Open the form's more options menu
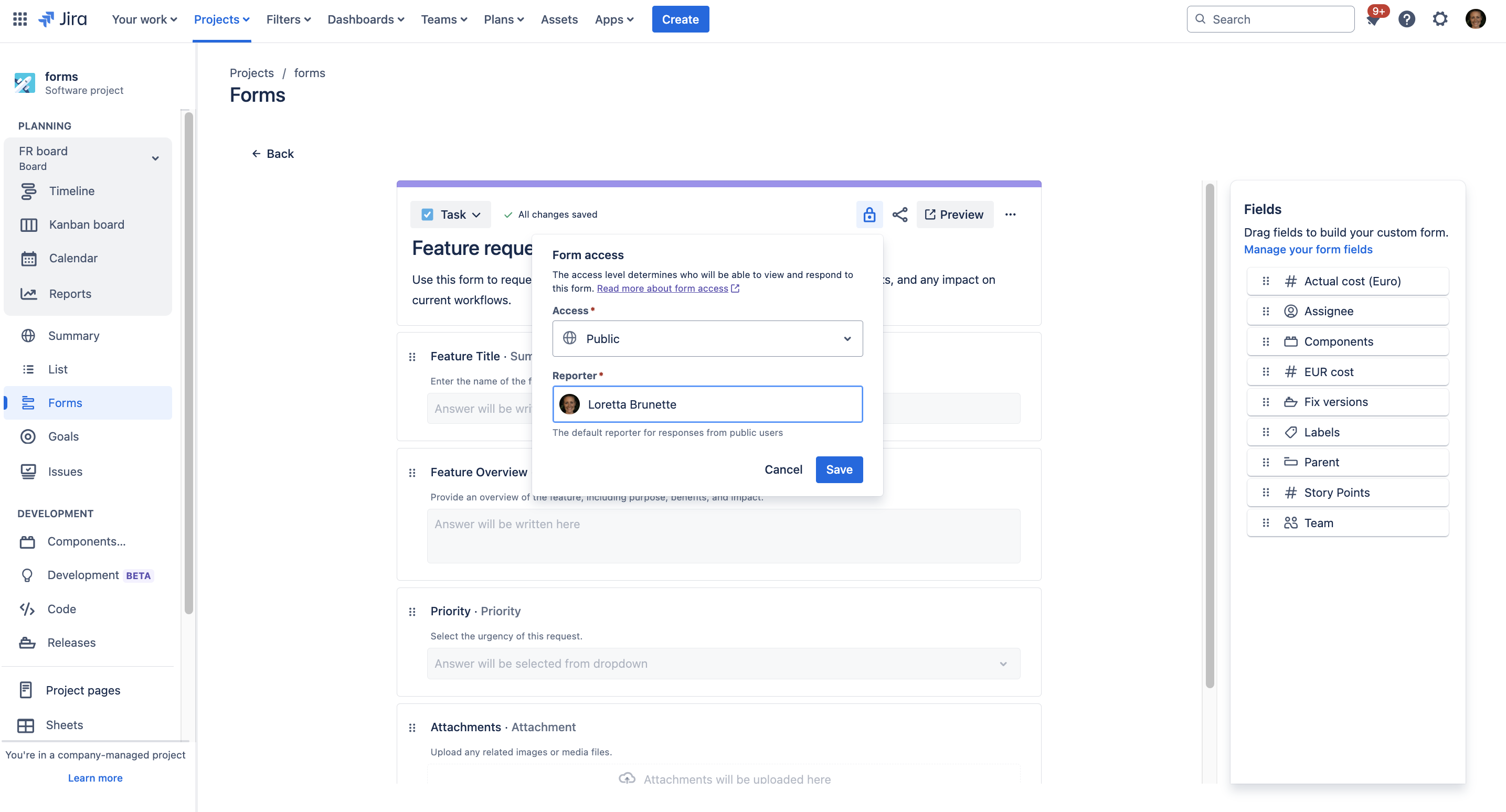1506x812 pixels. click(x=1011, y=214)
